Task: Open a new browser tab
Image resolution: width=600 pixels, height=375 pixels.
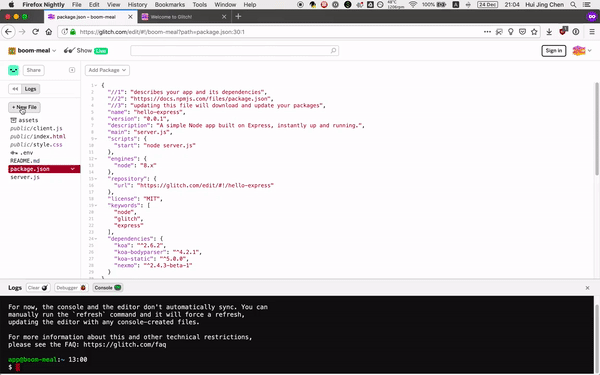Action: (x=238, y=16)
